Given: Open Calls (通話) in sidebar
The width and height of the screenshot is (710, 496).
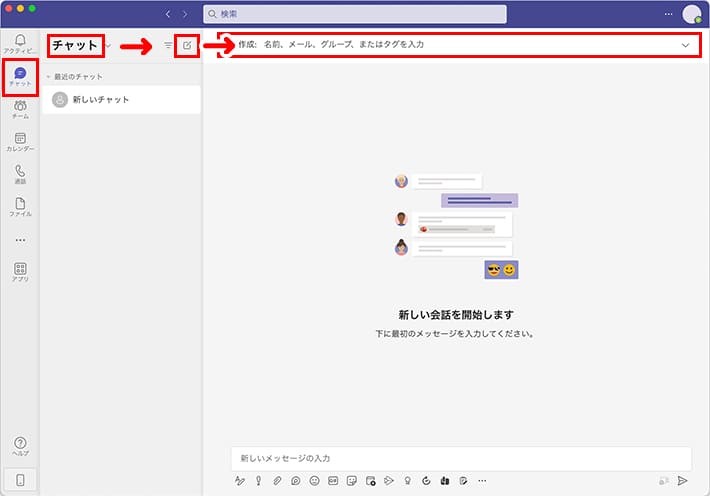Looking at the screenshot, I should click(x=20, y=174).
